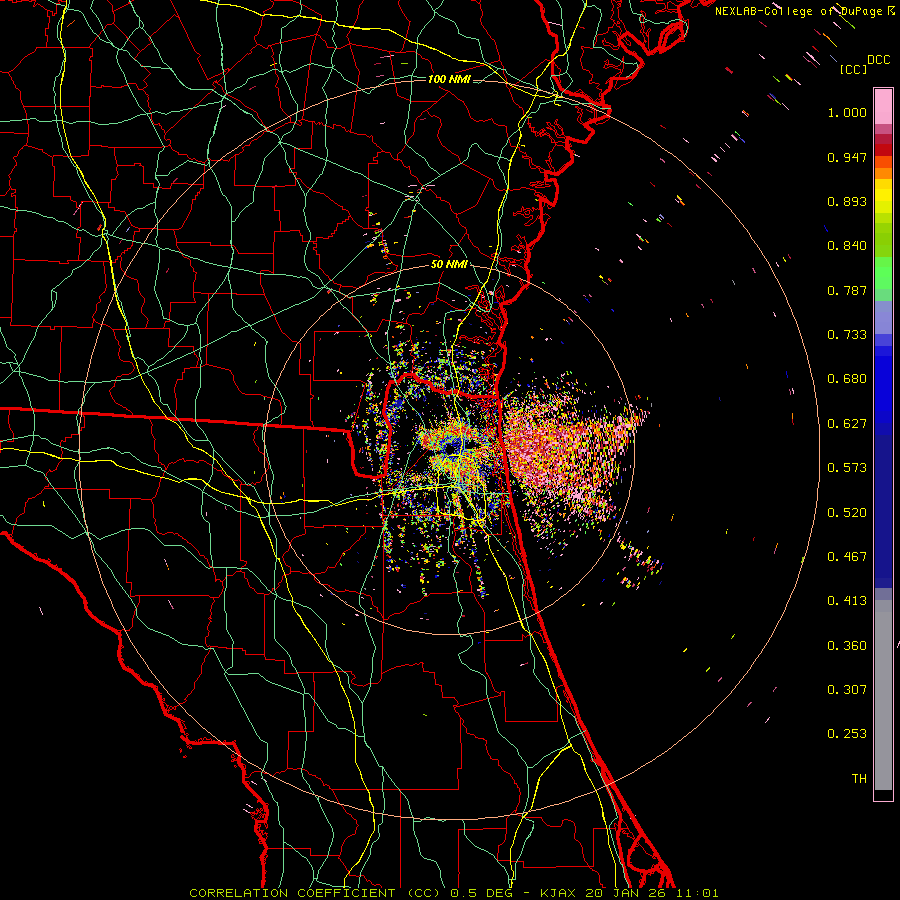
Task: Click the 0.893 scale label
Action: click(x=847, y=201)
